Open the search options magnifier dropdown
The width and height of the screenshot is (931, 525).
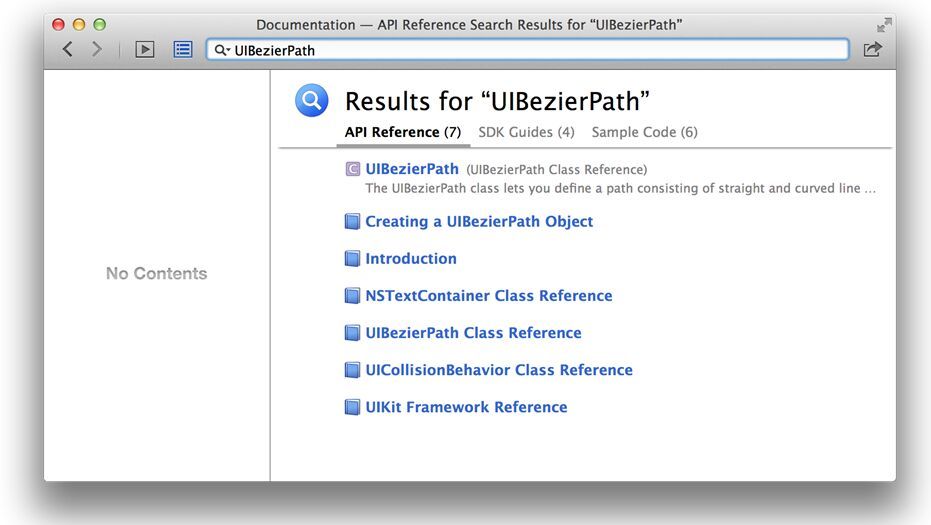pos(221,50)
